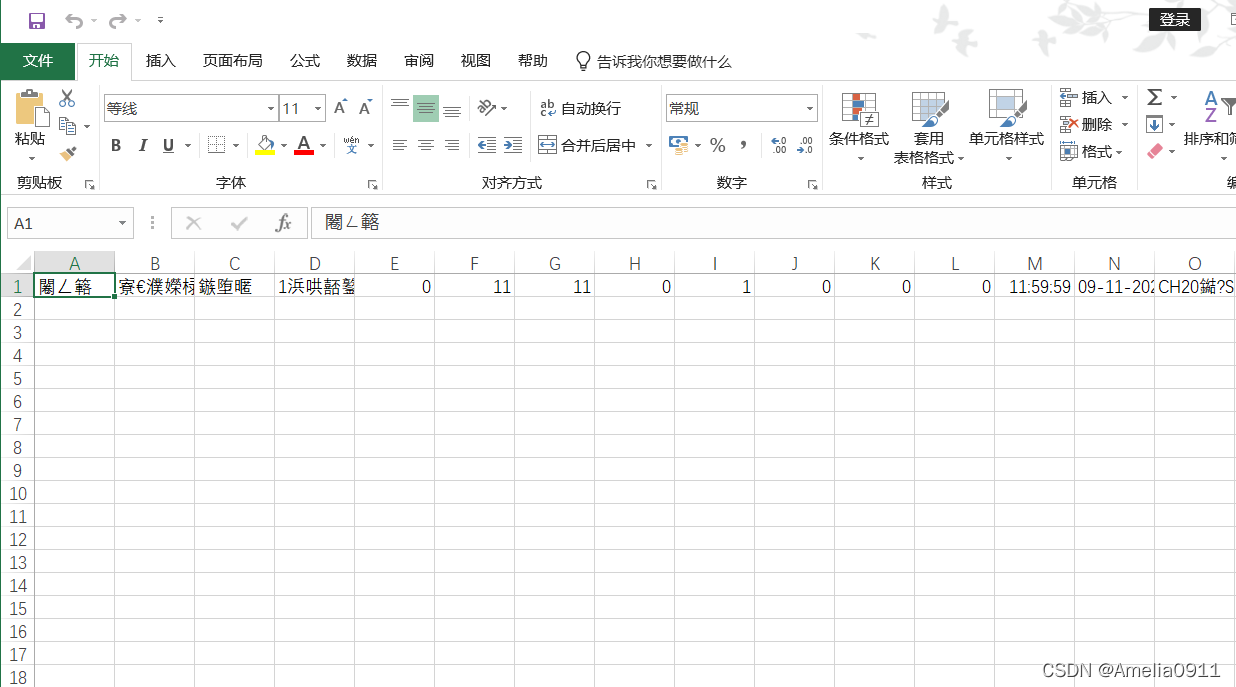This screenshot has height=687, width=1236.
Task: Click inside the formula bar
Action: pos(500,222)
